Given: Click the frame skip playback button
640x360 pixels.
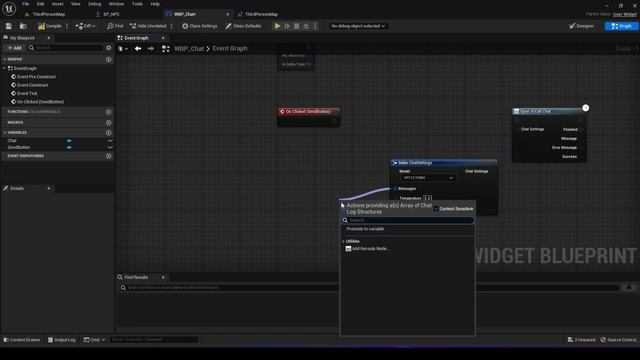Looking at the screenshot, I should click(287, 26).
